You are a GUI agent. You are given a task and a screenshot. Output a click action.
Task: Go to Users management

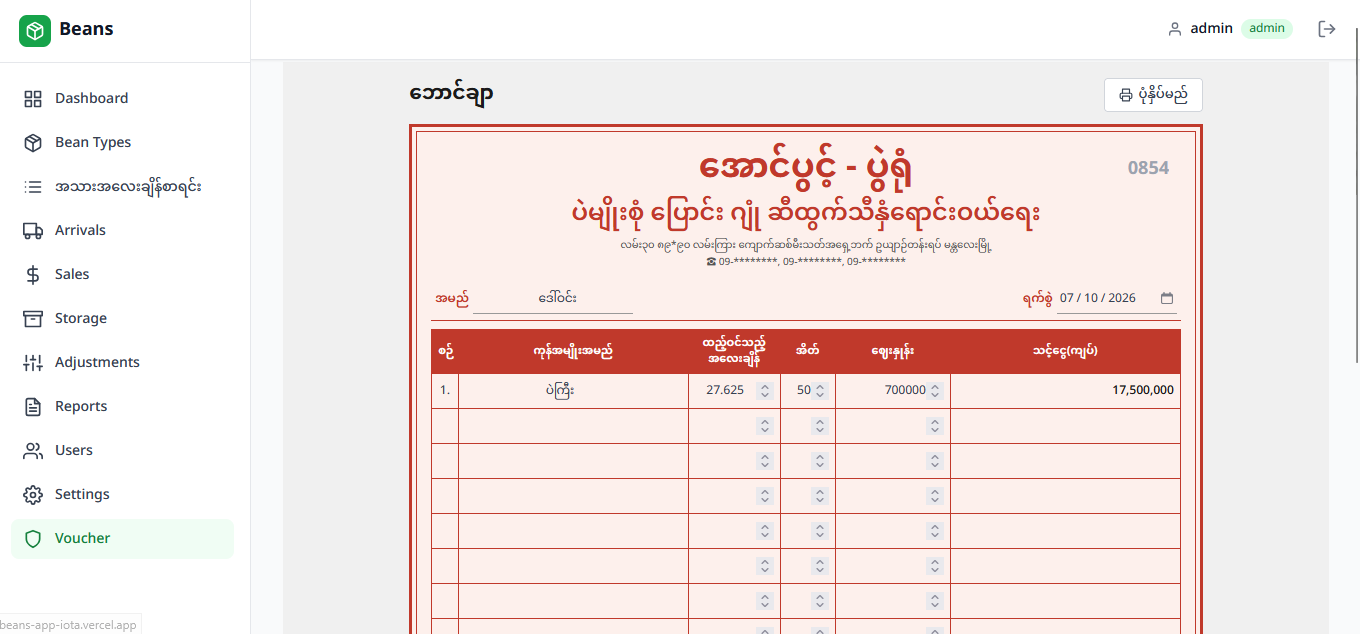click(122, 450)
